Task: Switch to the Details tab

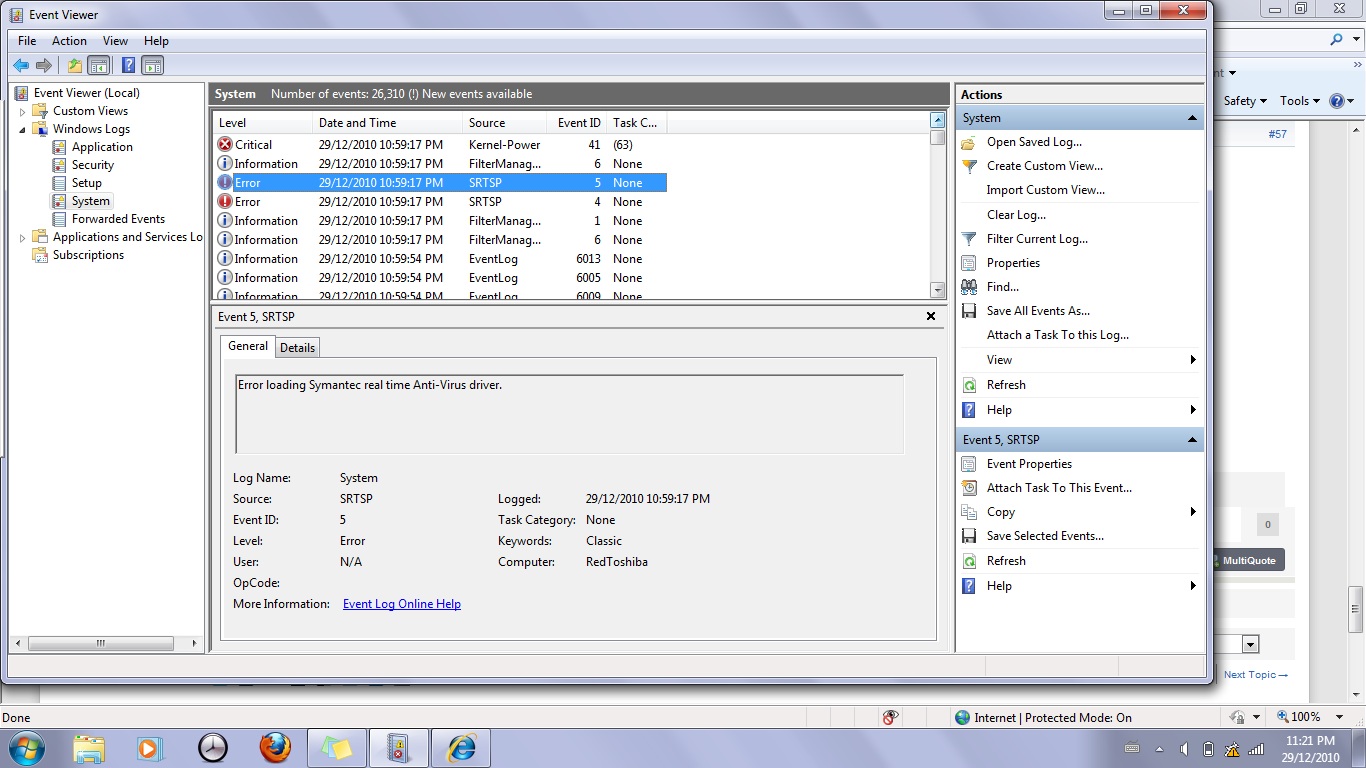Action: point(297,347)
